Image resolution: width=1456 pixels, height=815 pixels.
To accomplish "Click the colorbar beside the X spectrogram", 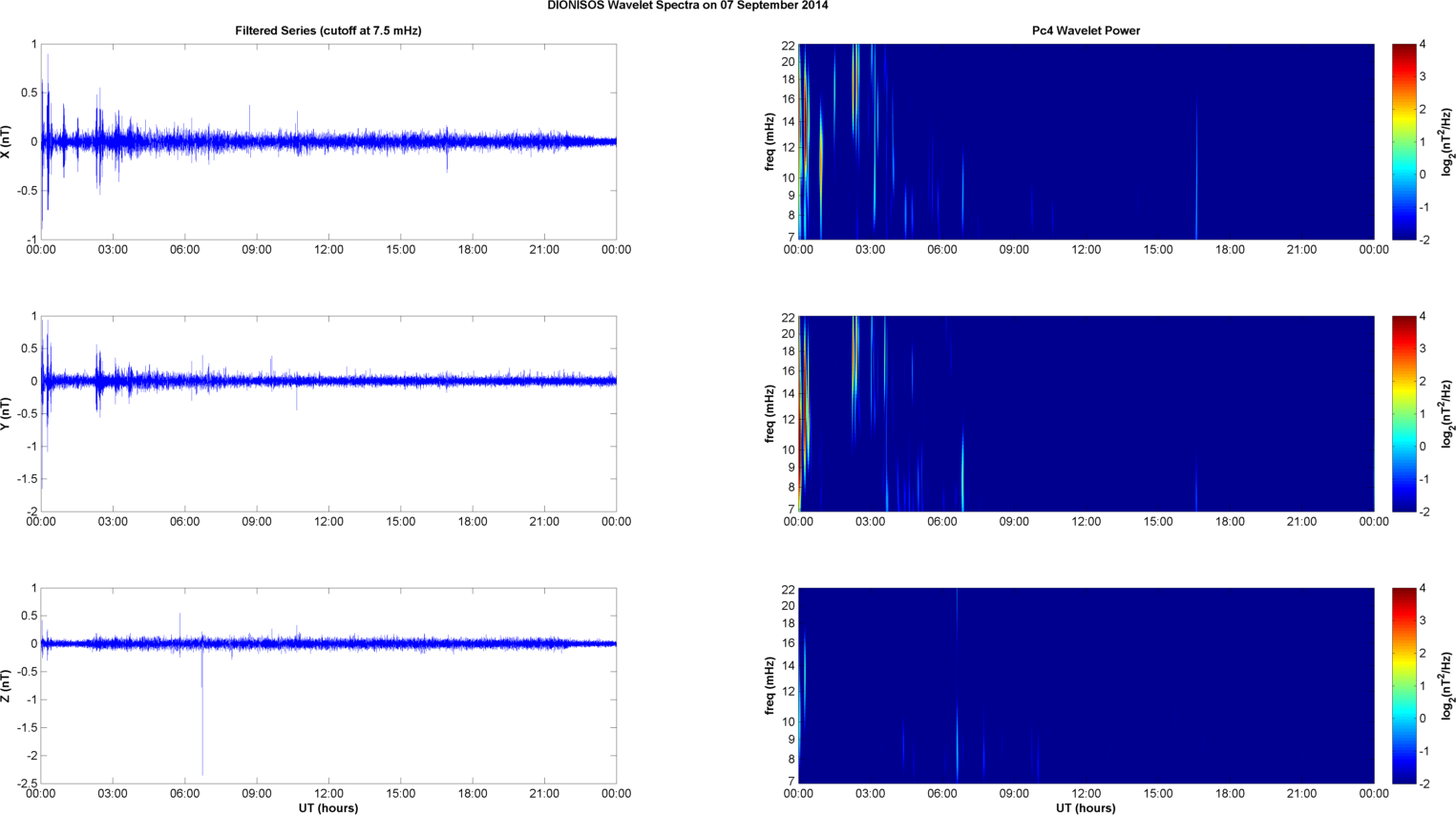I will [x=1403, y=141].
